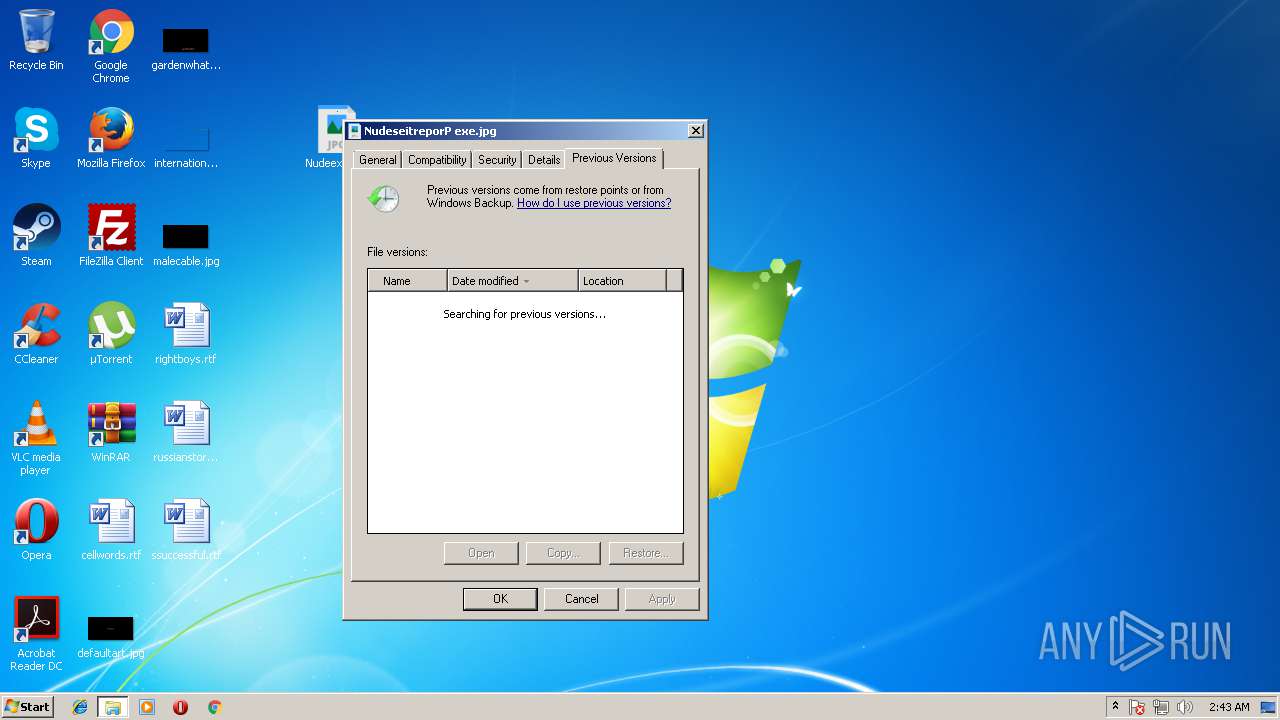Open 'How do I use previous versions?' link

pyautogui.click(x=594, y=203)
